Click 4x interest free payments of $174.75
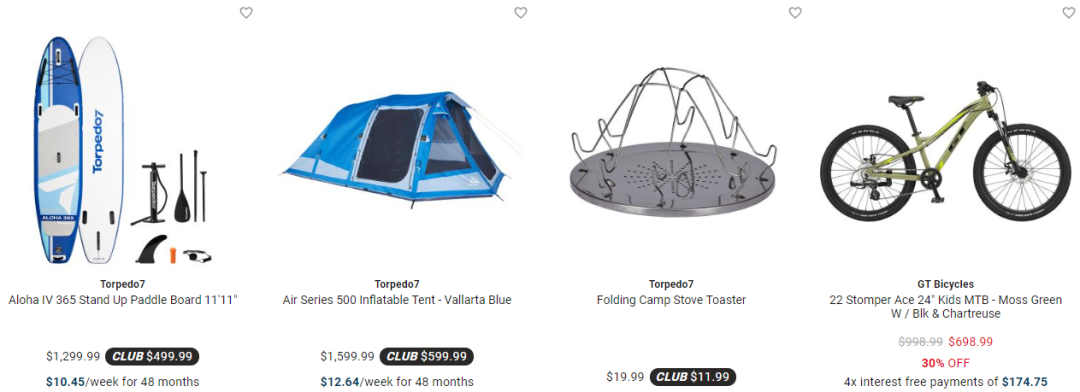1080x392 pixels. [946, 382]
